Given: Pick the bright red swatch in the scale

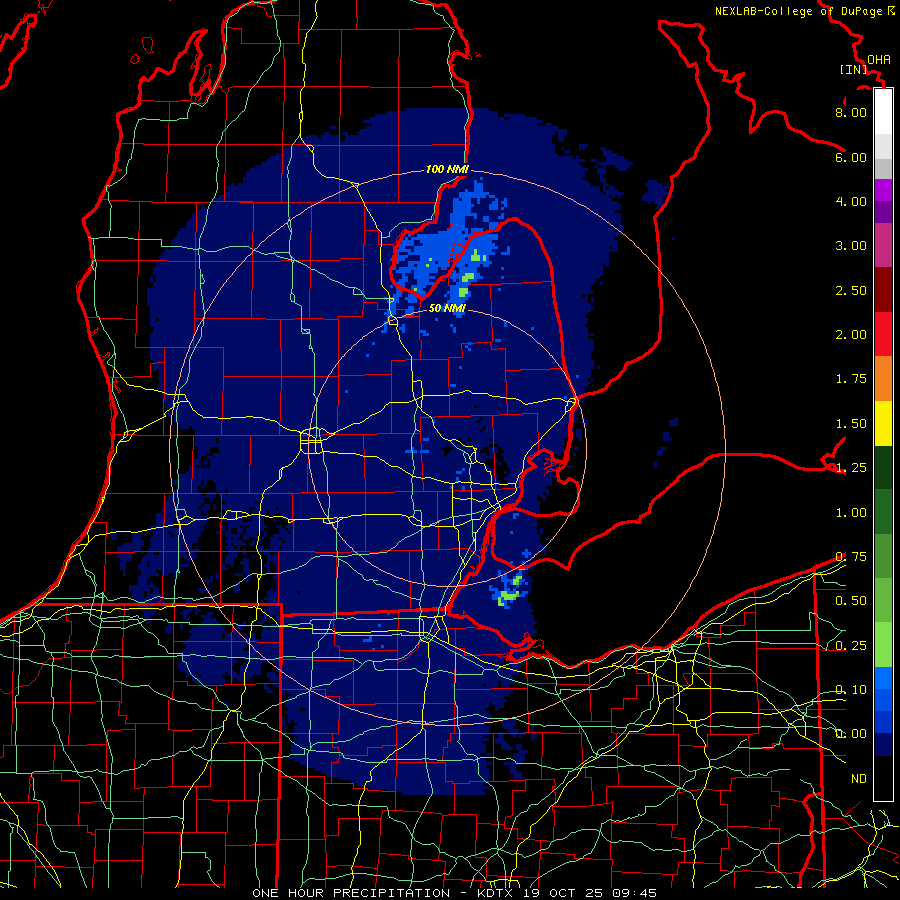Looking at the screenshot, I should point(883,334).
